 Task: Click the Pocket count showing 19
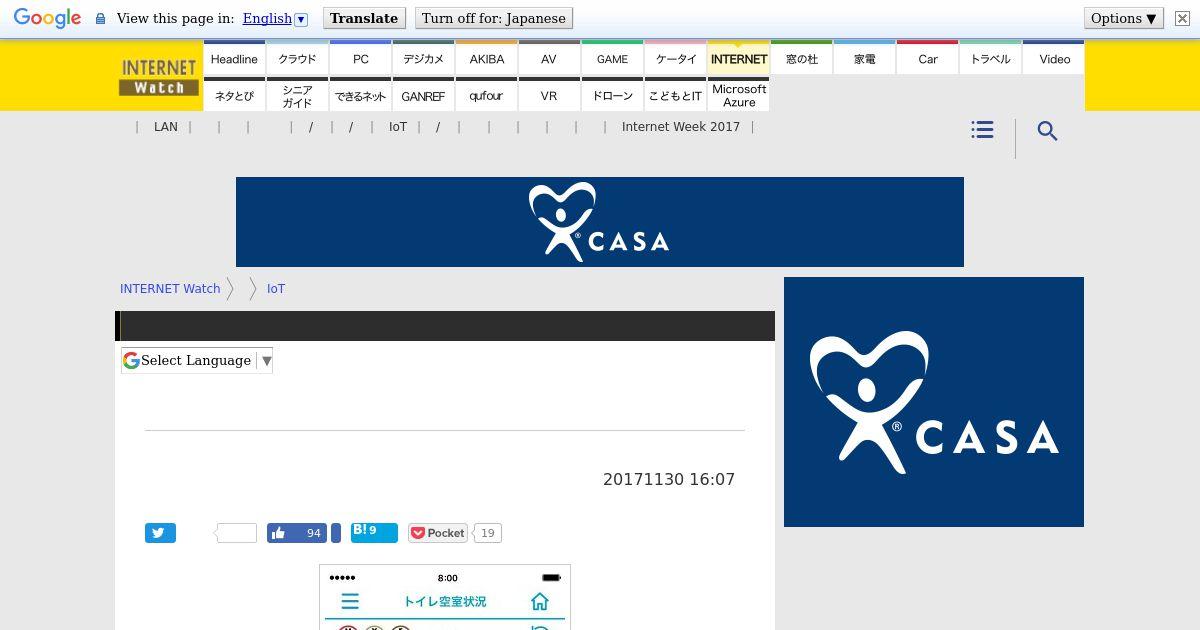point(487,533)
